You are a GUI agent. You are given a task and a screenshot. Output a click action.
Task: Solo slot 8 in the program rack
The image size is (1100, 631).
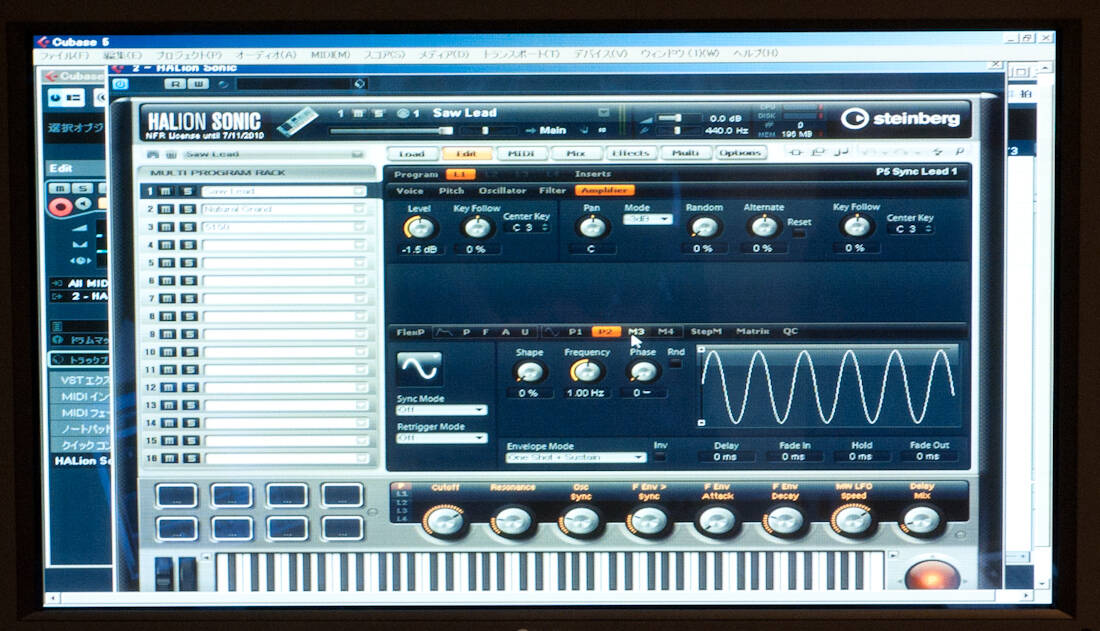pyautogui.click(x=189, y=316)
